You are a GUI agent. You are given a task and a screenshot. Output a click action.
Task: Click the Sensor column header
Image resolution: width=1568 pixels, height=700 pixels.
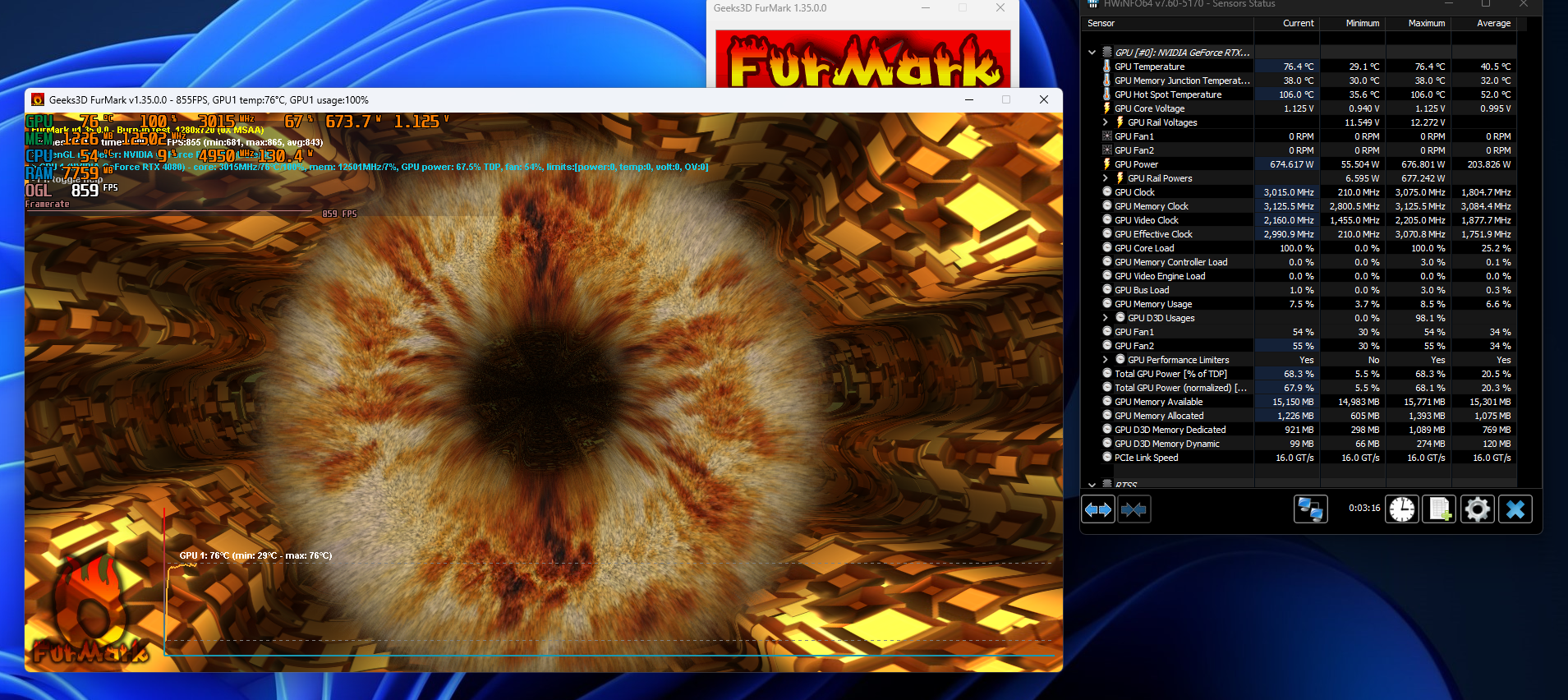[1168, 23]
